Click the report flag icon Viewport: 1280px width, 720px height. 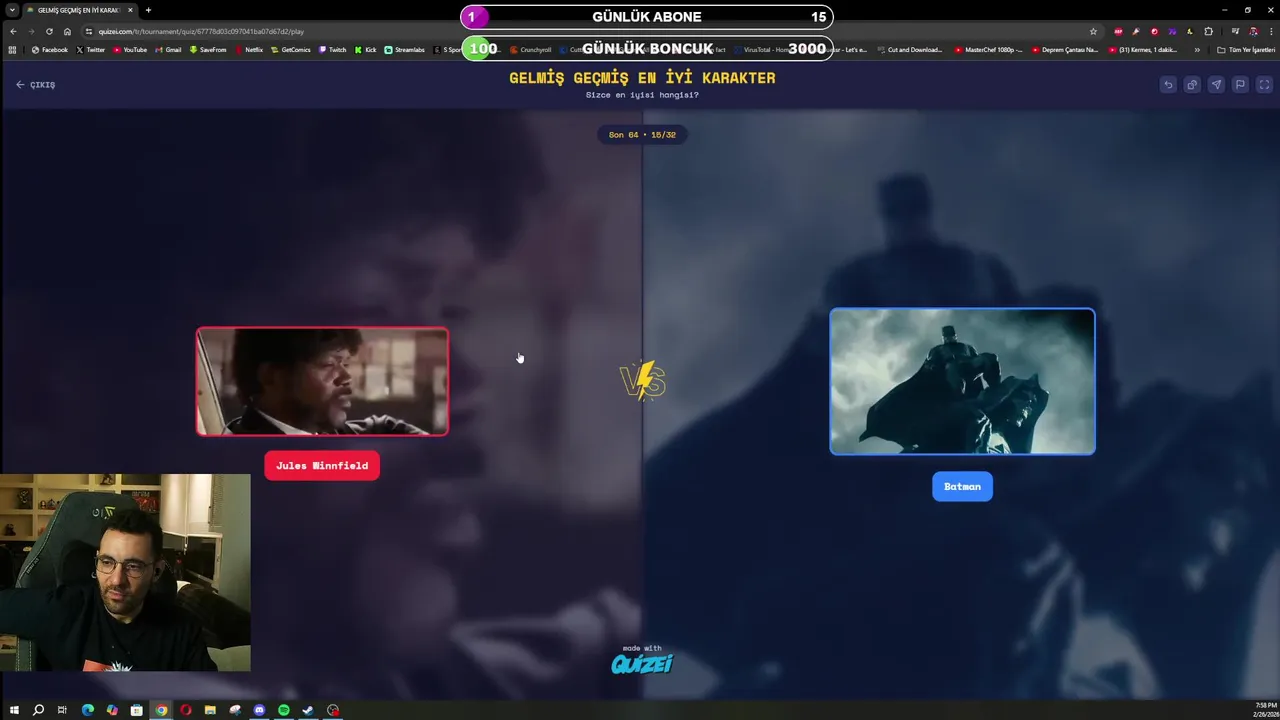[x=1240, y=85]
